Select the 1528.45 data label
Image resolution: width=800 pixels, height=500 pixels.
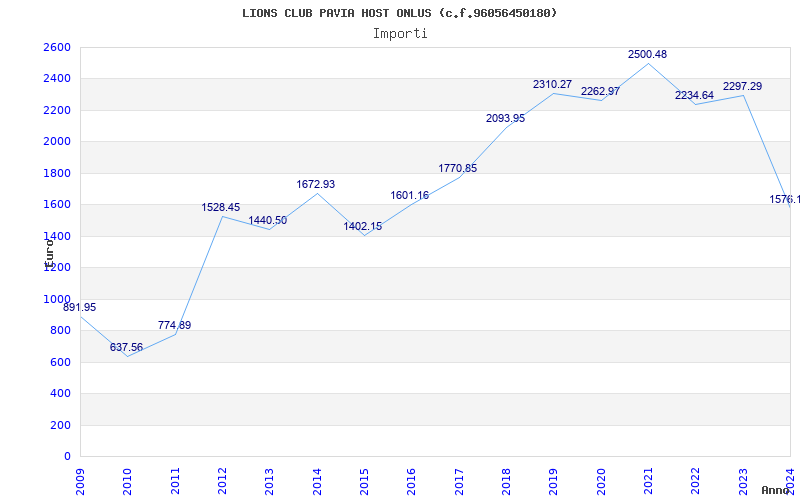pyautogui.click(x=220, y=208)
